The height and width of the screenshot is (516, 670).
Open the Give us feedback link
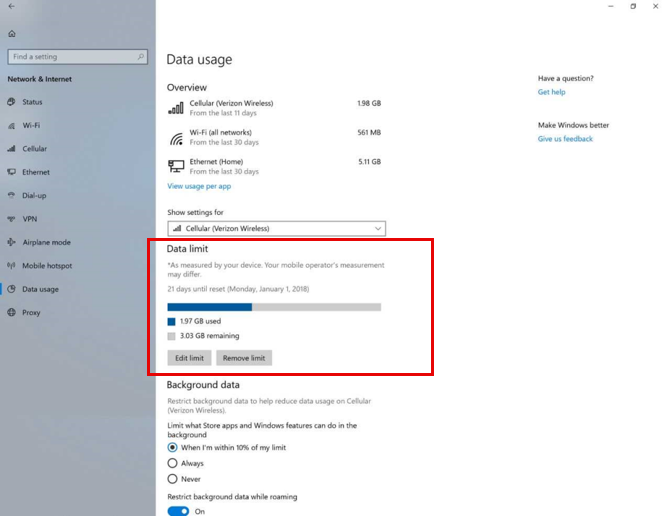pyautogui.click(x=565, y=139)
